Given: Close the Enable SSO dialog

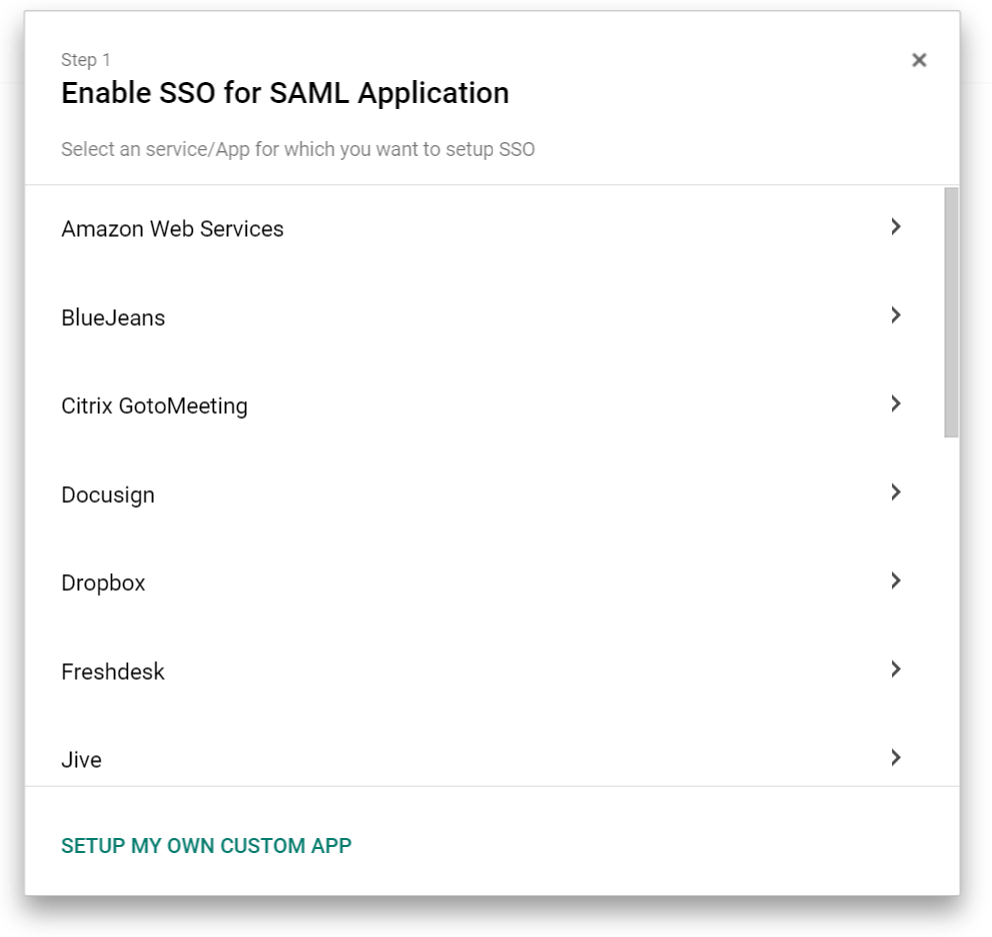Looking at the screenshot, I should click(x=919, y=60).
